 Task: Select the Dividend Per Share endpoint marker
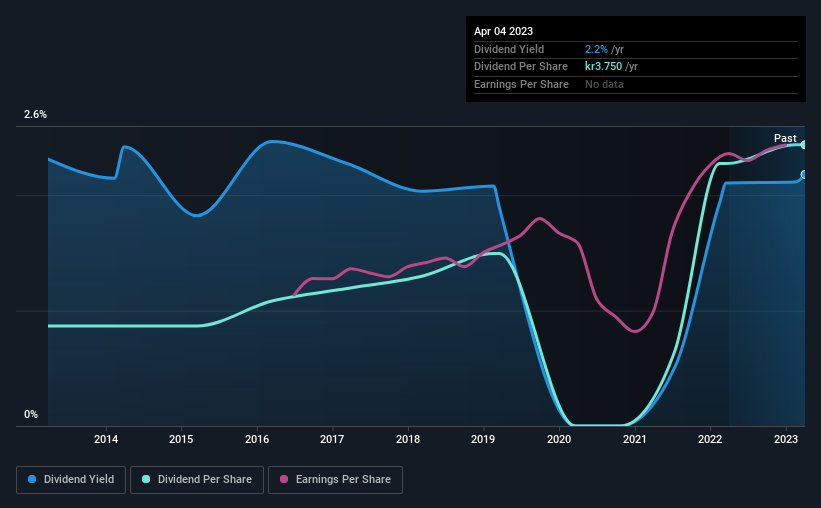click(804, 145)
